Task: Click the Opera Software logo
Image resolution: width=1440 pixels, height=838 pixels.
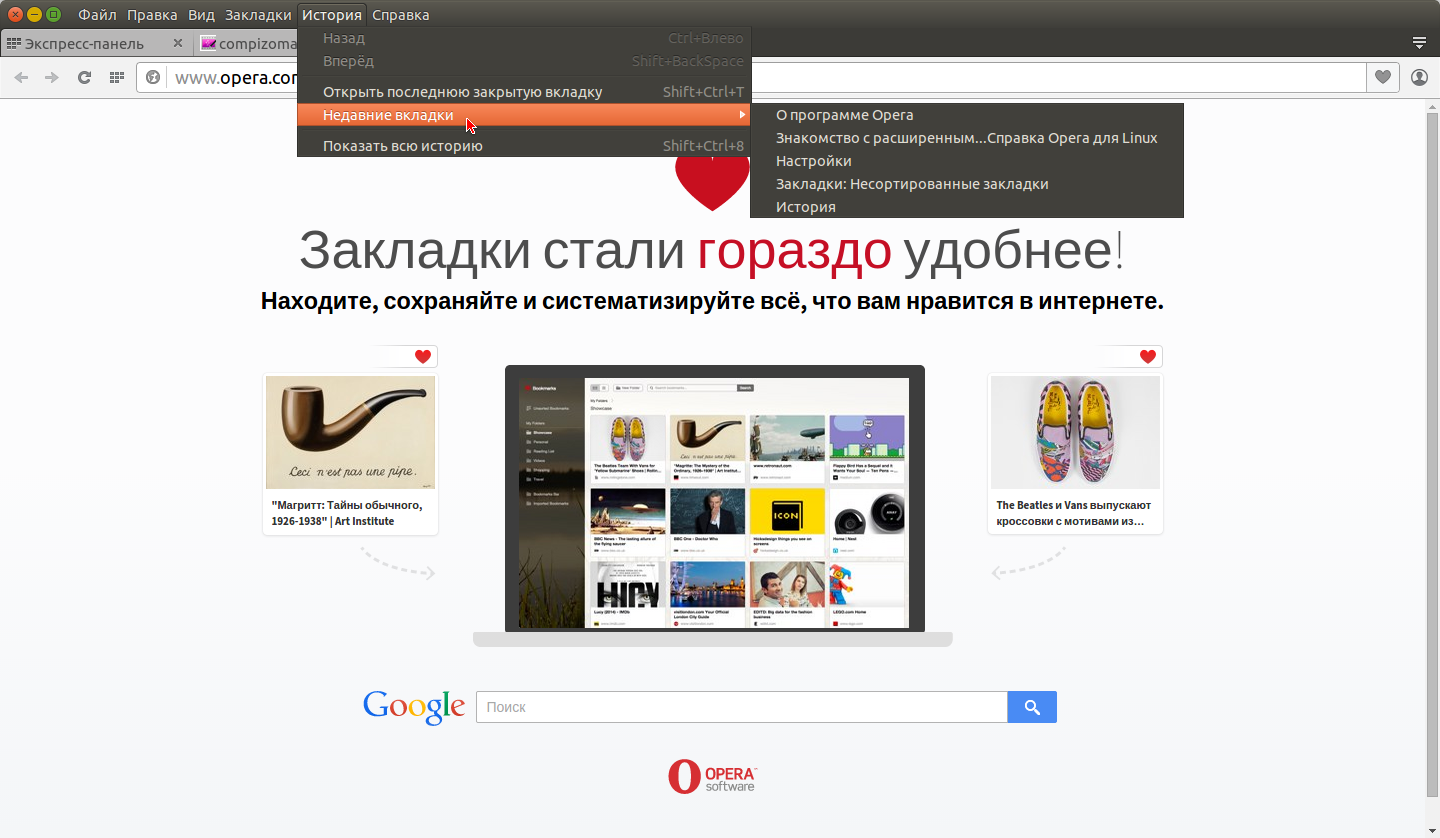Action: point(713,776)
